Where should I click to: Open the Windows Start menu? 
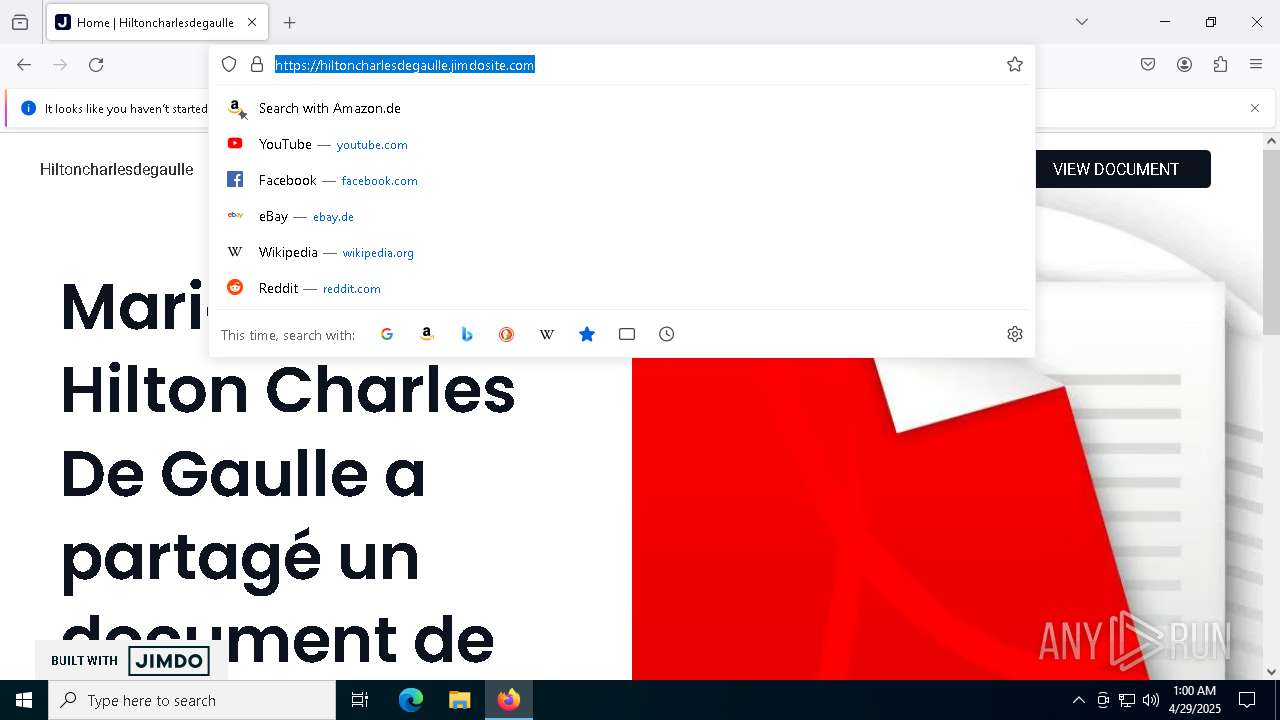24,700
